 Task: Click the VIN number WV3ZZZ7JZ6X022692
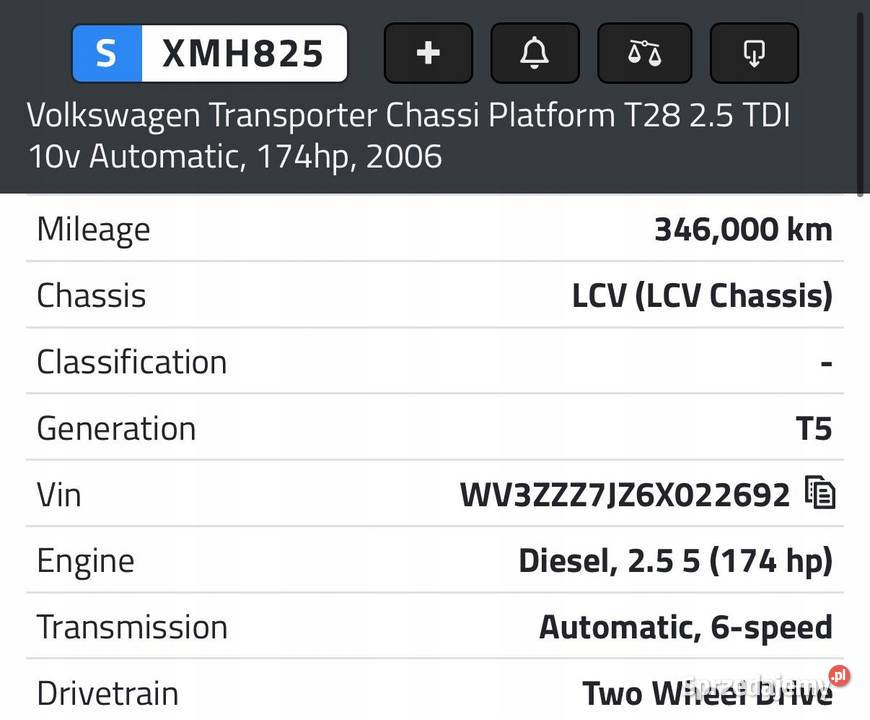tap(625, 495)
